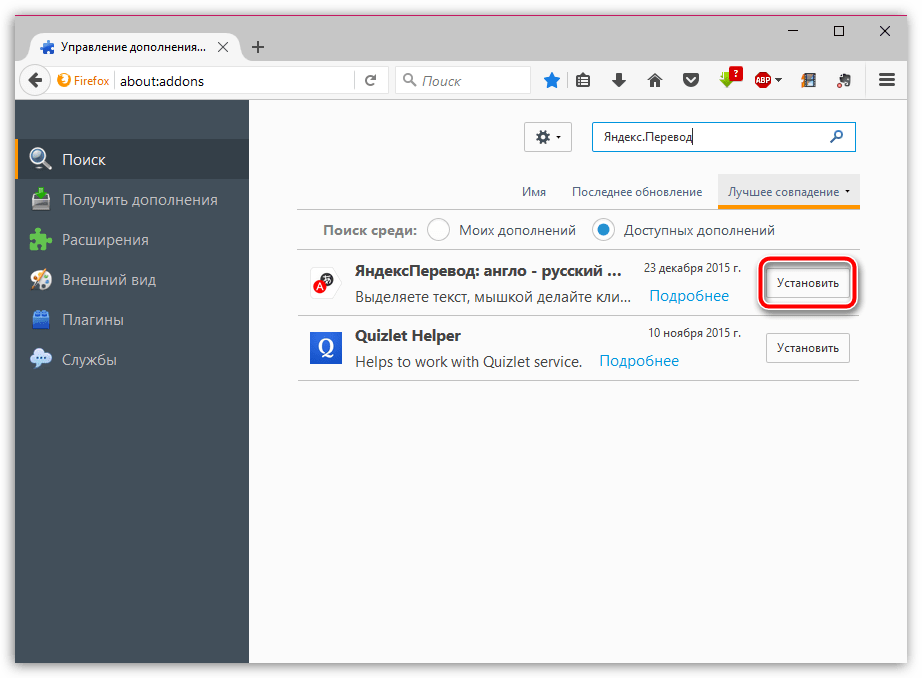Go to home page icon
Screen dimensions: 922x678
click(654, 80)
